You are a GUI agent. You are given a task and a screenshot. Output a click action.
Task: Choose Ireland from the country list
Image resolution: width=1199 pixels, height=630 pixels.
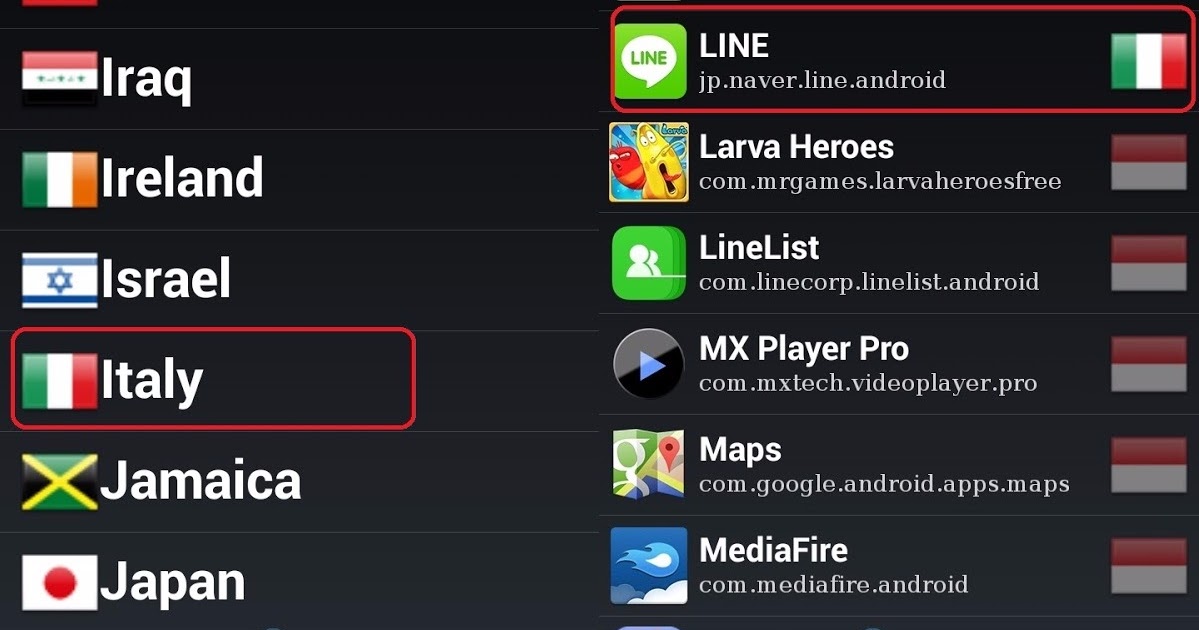coord(299,179)
